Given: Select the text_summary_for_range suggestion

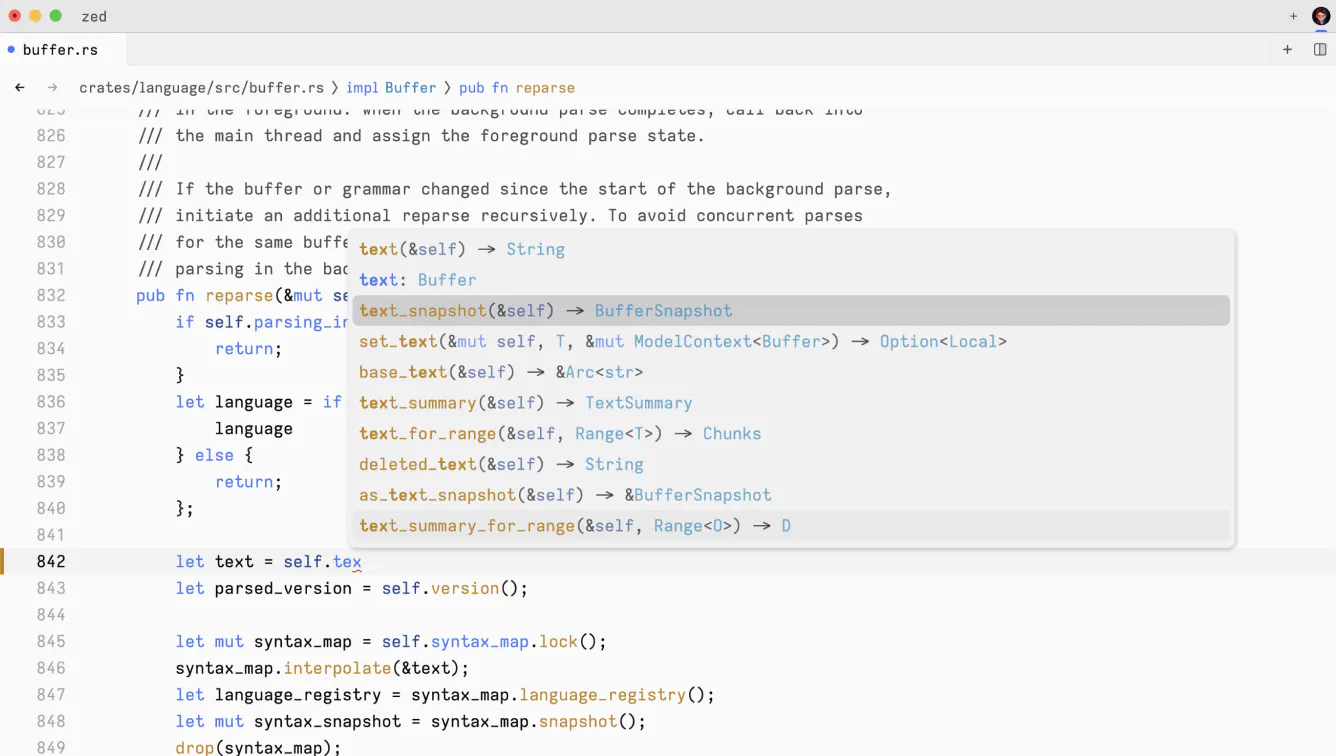Looking at the screenshot, I should [574, 526].
